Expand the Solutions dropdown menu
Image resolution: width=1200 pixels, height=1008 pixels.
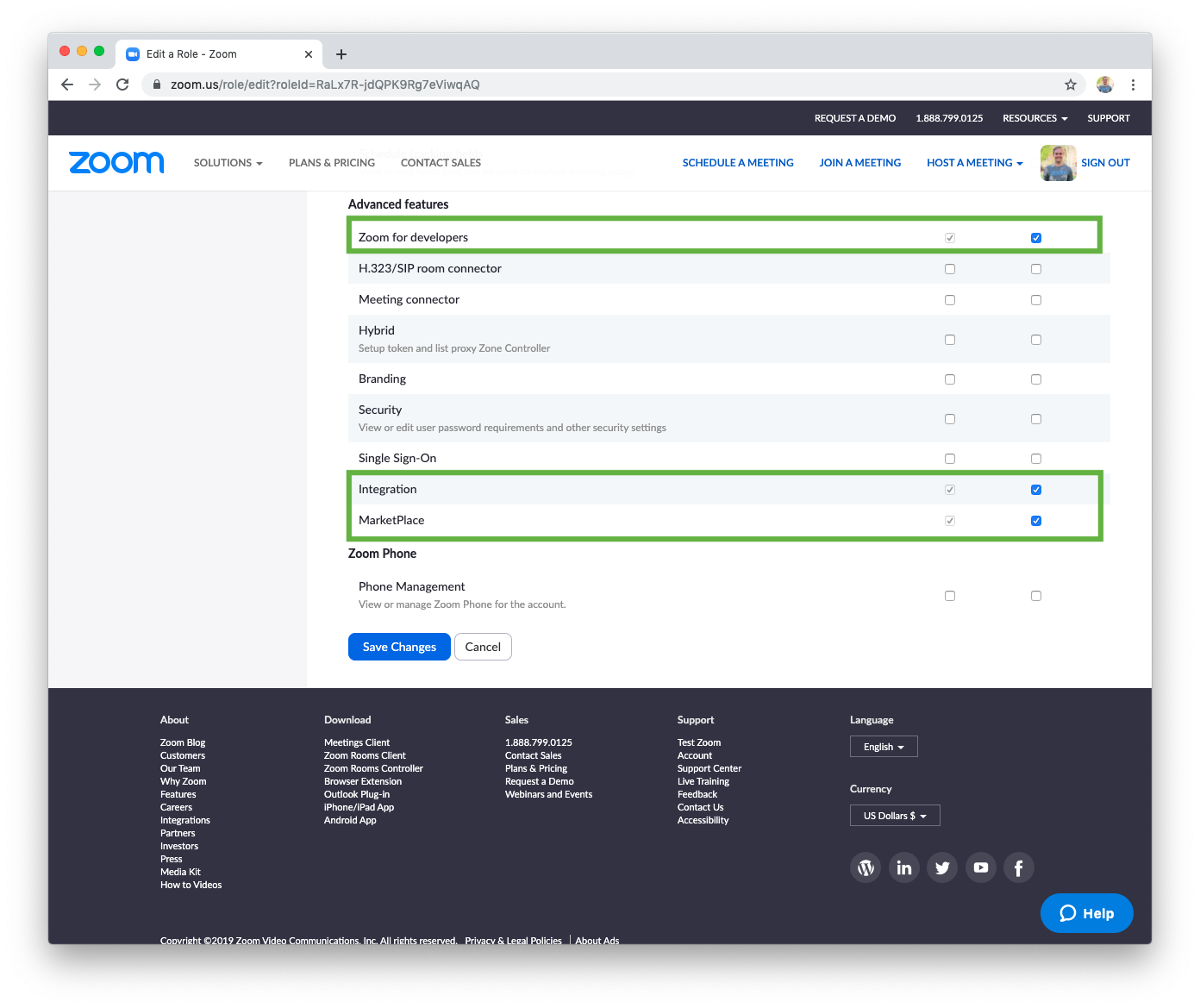click(x=228, y=163)
